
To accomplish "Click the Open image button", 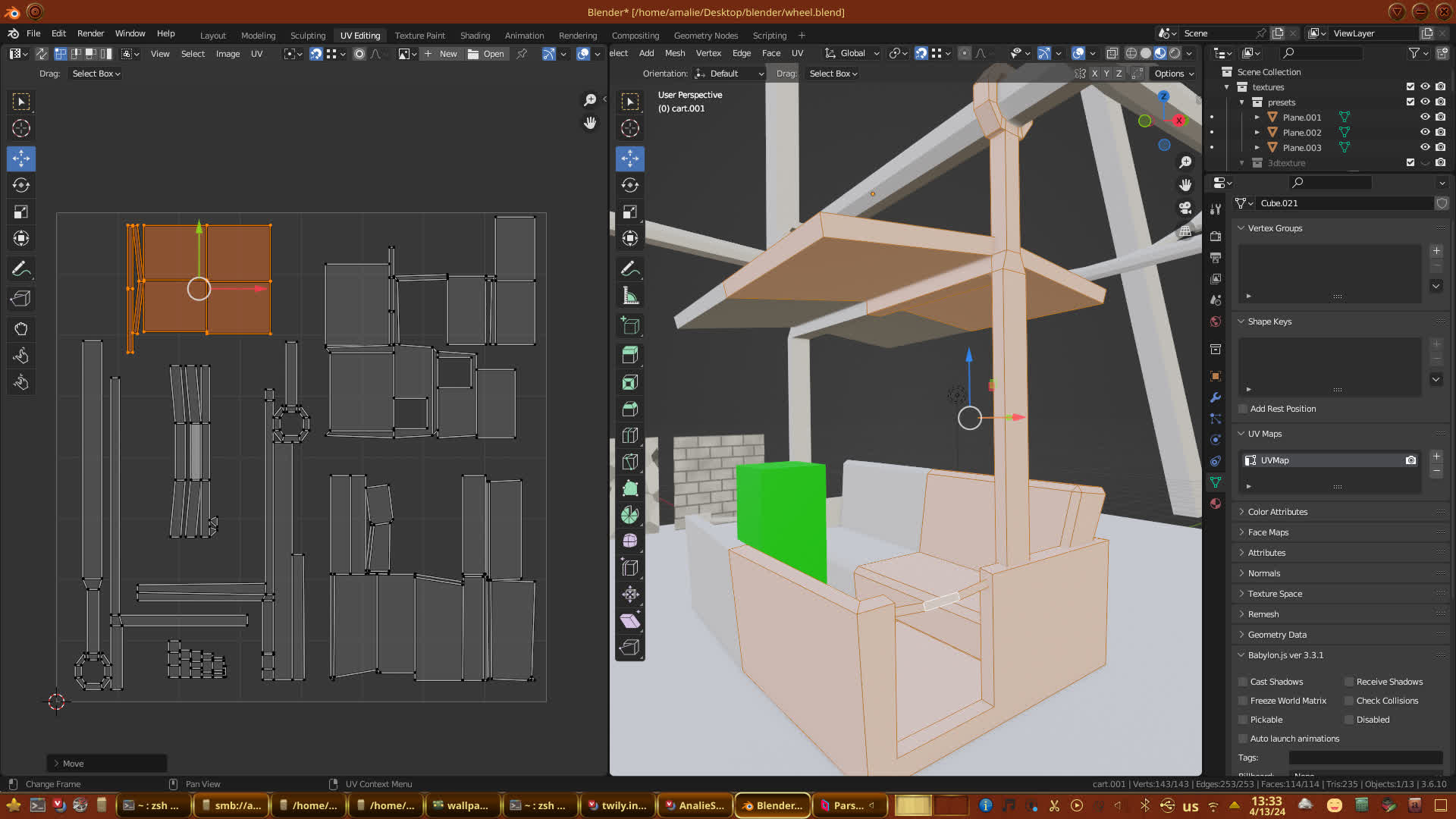I will pos(486,54).
